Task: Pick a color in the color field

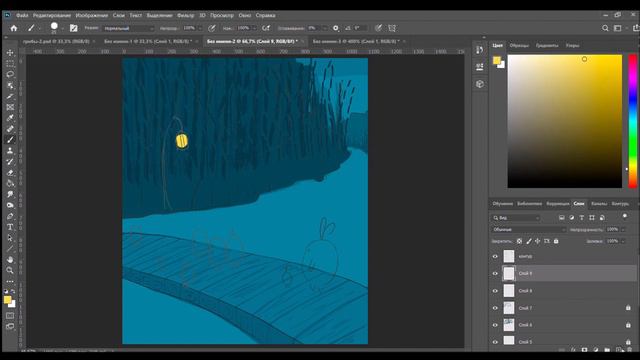Action: pos(565,121)
